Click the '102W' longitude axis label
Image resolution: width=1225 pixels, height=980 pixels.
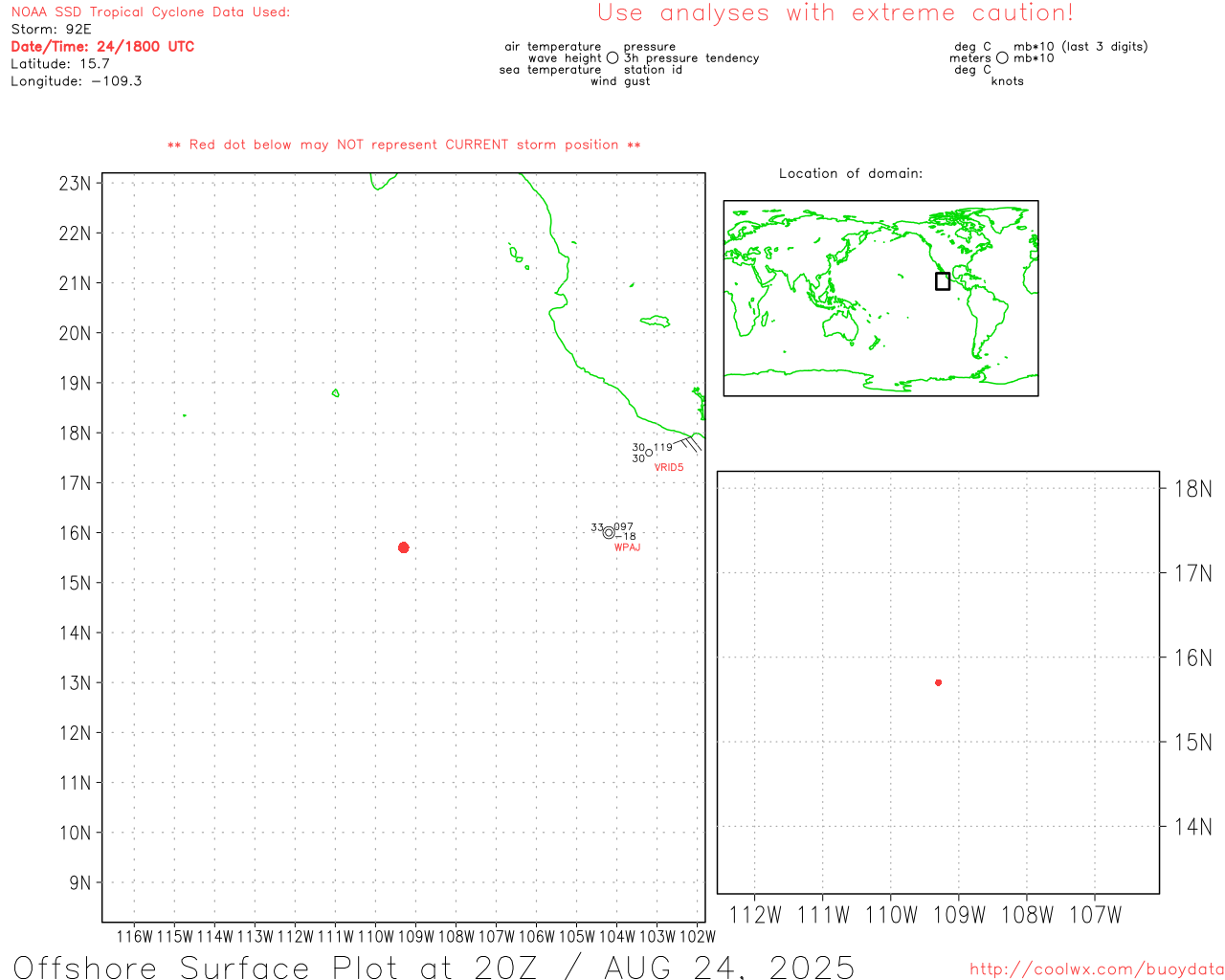click(x=698, y=937)
